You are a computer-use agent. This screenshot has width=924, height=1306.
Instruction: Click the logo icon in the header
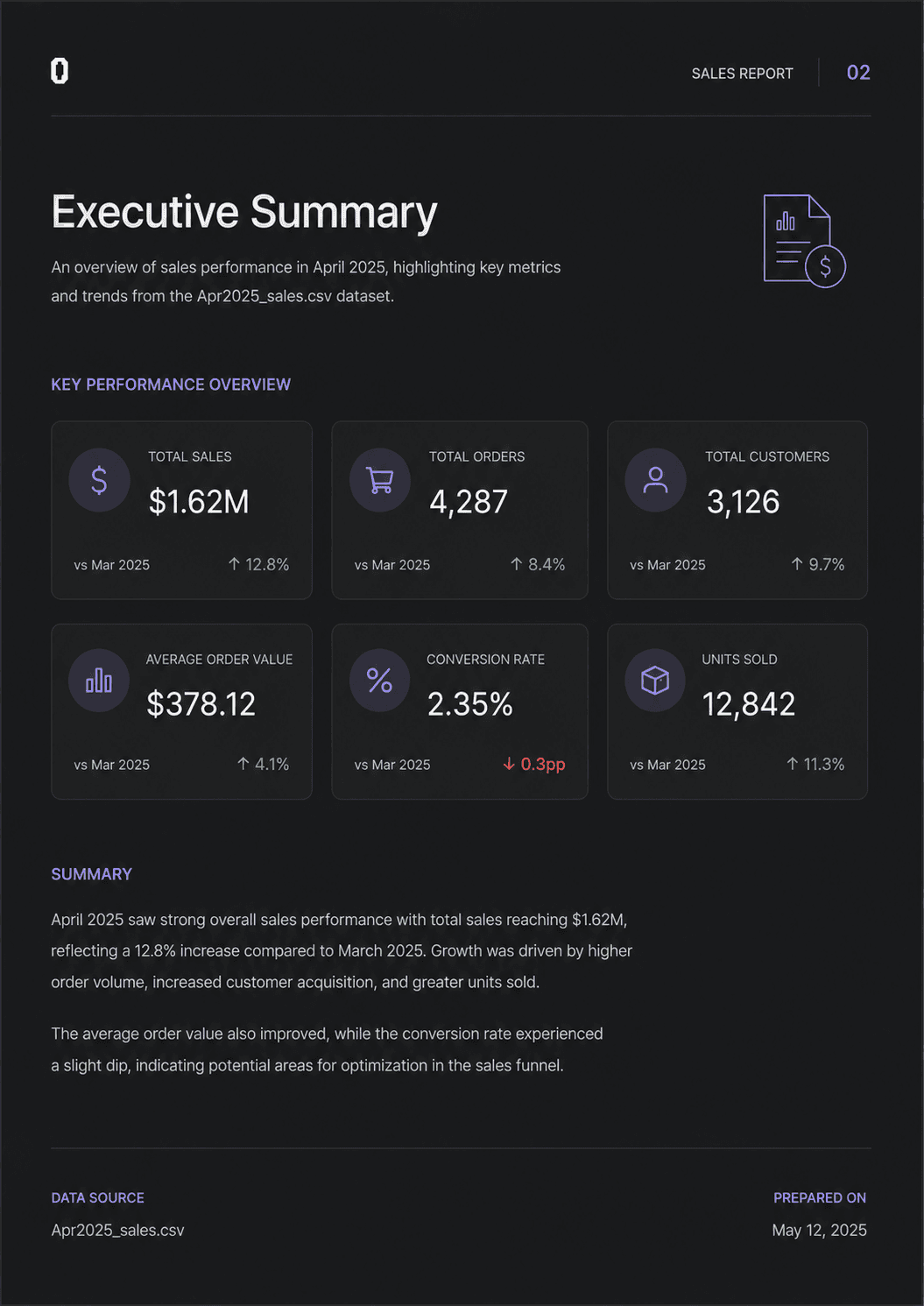tap(60, 71)
